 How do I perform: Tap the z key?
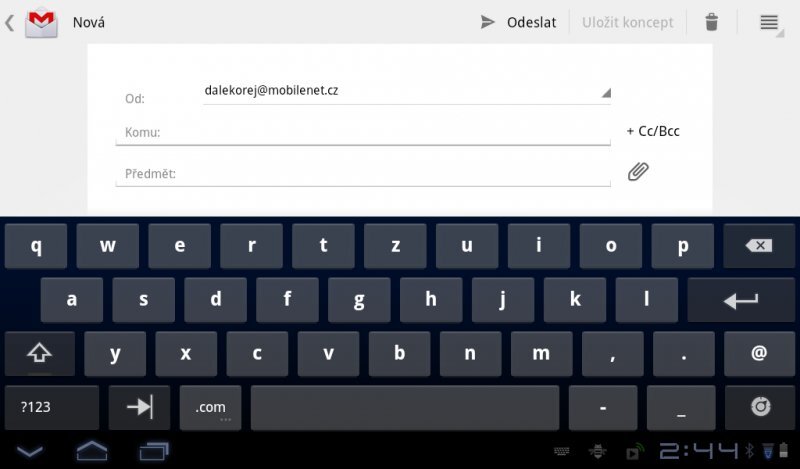(395, 246)
